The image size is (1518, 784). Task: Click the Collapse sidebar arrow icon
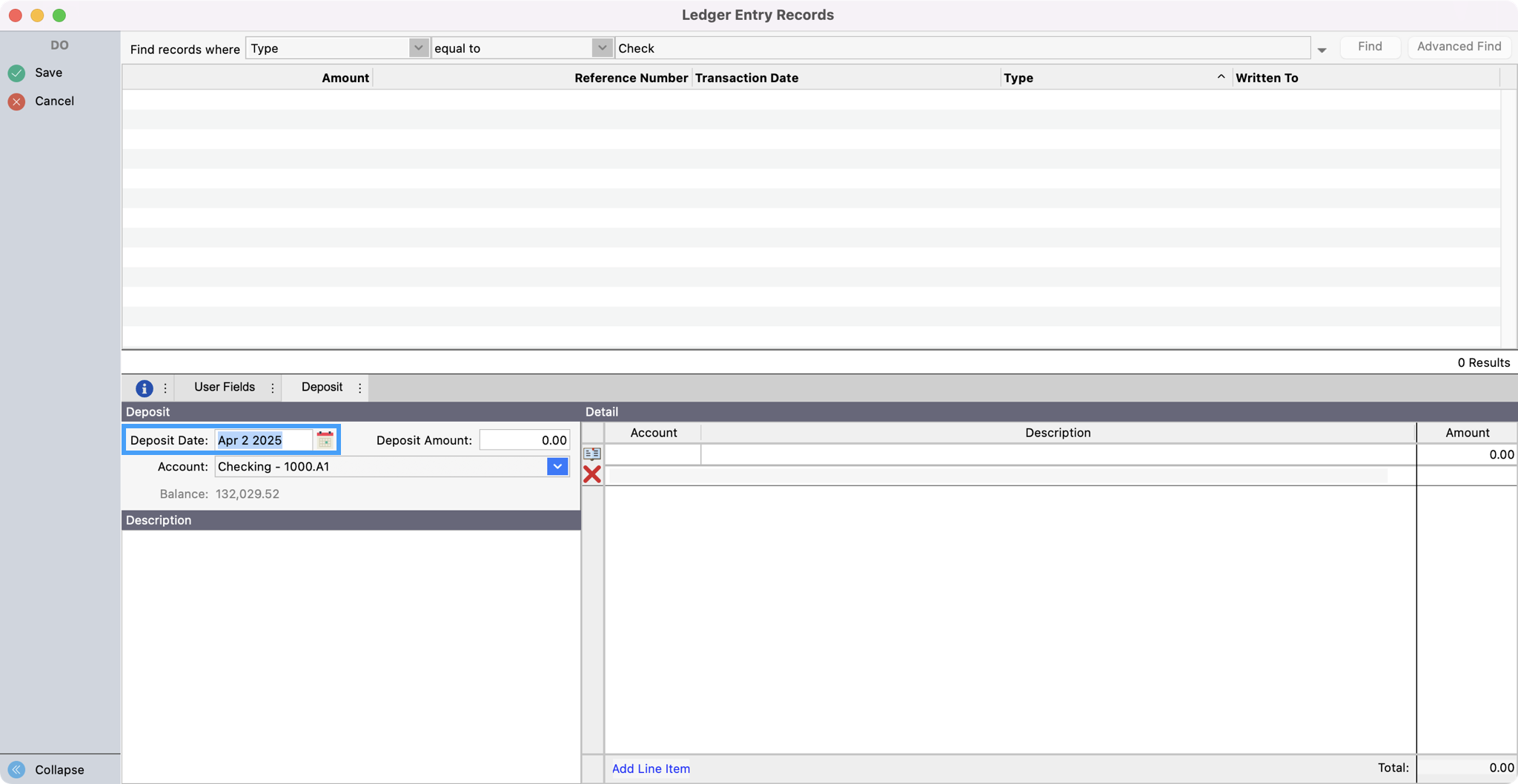coord(16,770)
